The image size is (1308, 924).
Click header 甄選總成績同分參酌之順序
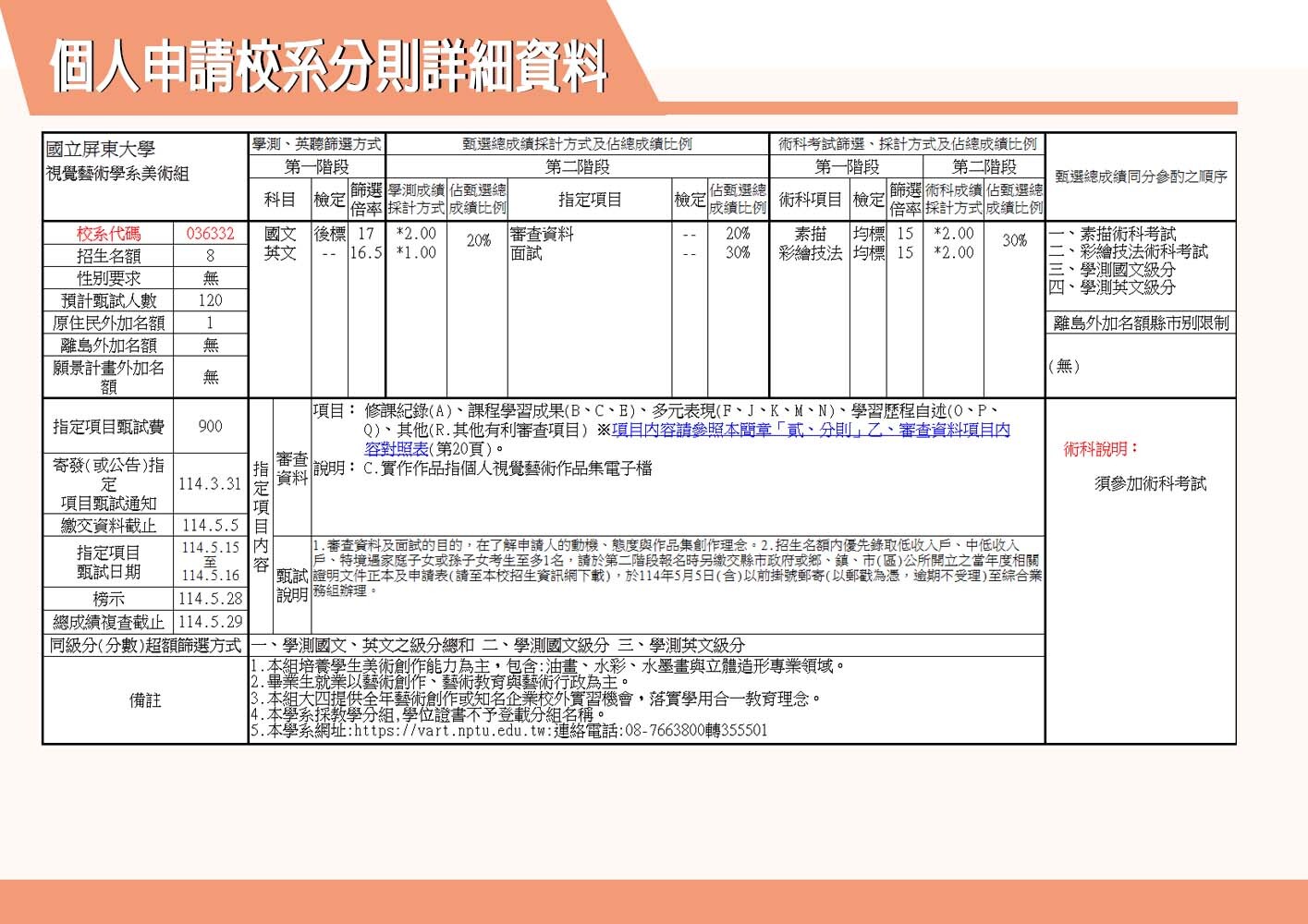(1141, 176)
